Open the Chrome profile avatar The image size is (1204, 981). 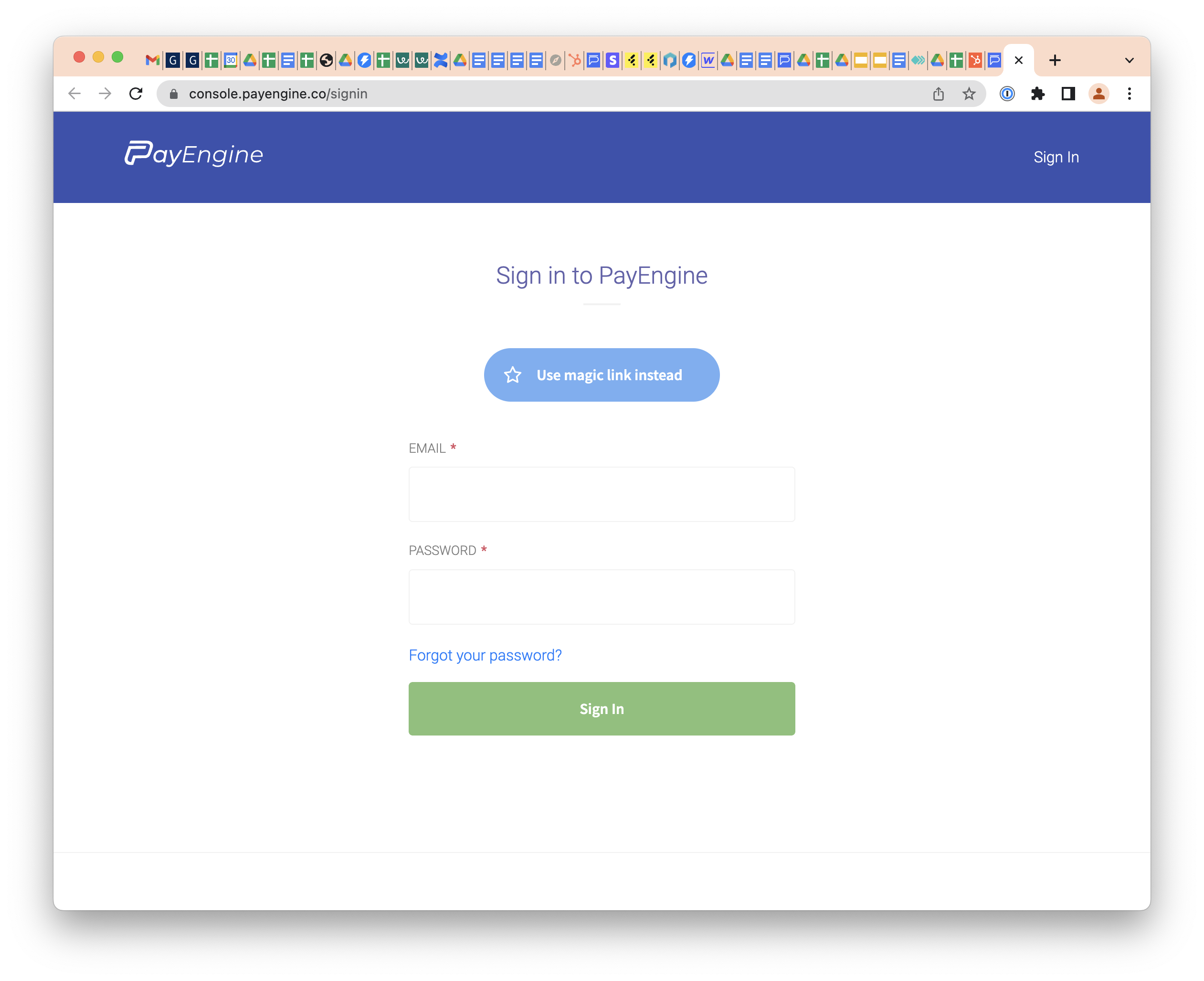tap(1098, 94)
